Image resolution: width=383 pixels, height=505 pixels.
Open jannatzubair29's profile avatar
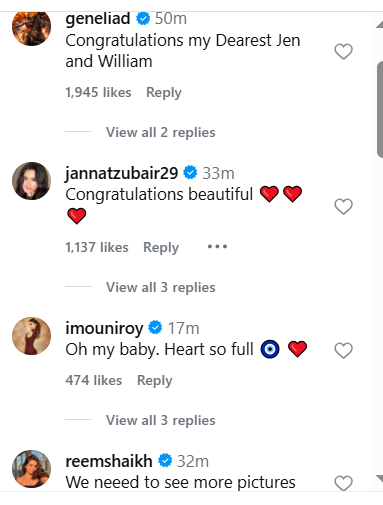[x=31, y=181]
